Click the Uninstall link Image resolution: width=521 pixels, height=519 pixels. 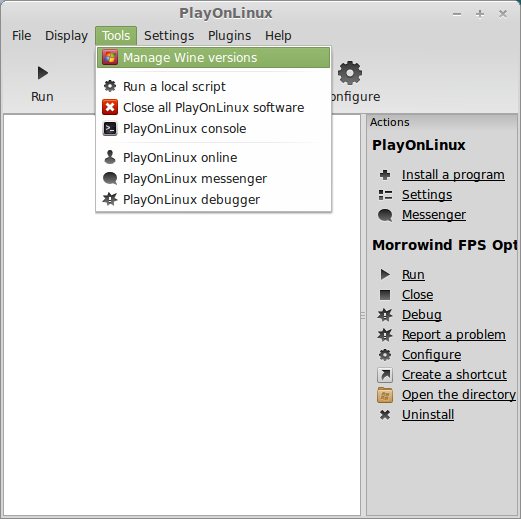coord(428,415)
